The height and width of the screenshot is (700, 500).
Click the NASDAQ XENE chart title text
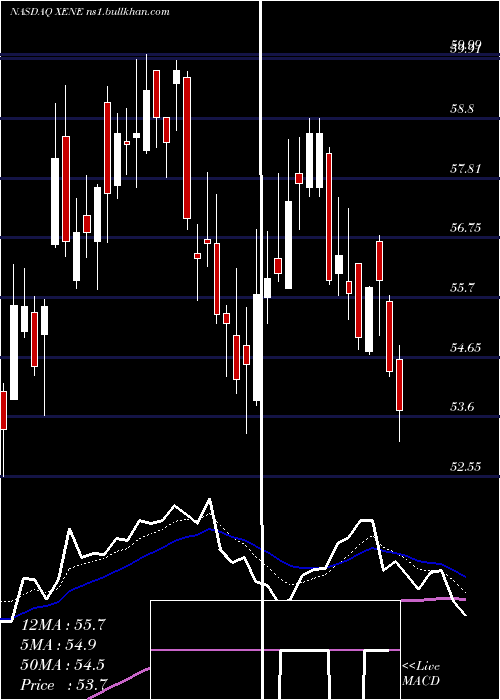click(90, 12)
